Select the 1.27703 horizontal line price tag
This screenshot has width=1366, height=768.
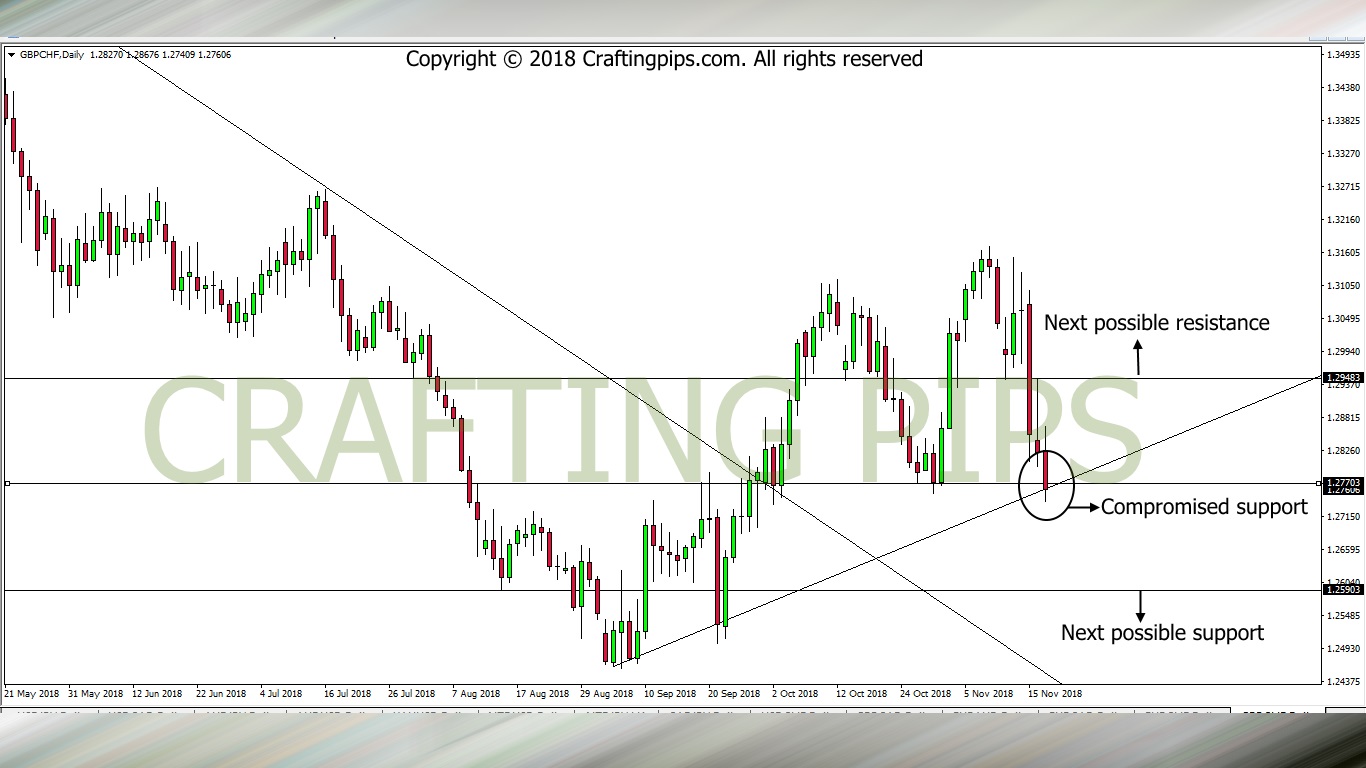[x=1342, y=483]
